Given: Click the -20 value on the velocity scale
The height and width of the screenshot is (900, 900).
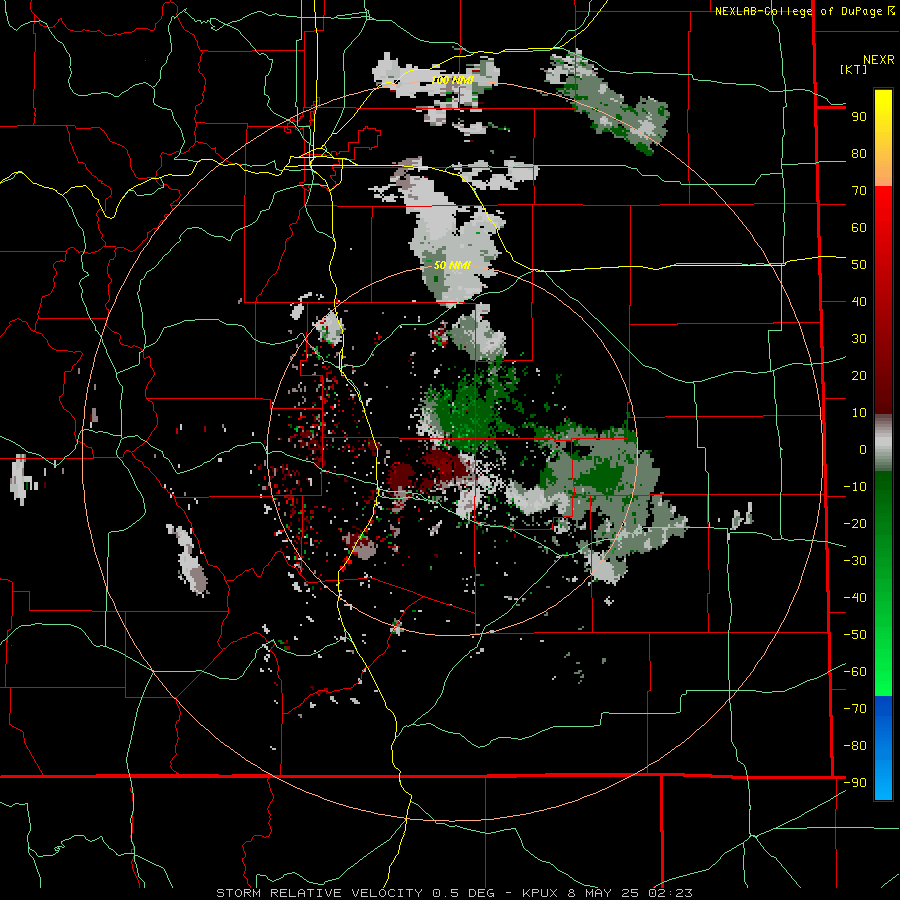Looking at the screenshot, I should pyautogui.click(x=855, y=523).
